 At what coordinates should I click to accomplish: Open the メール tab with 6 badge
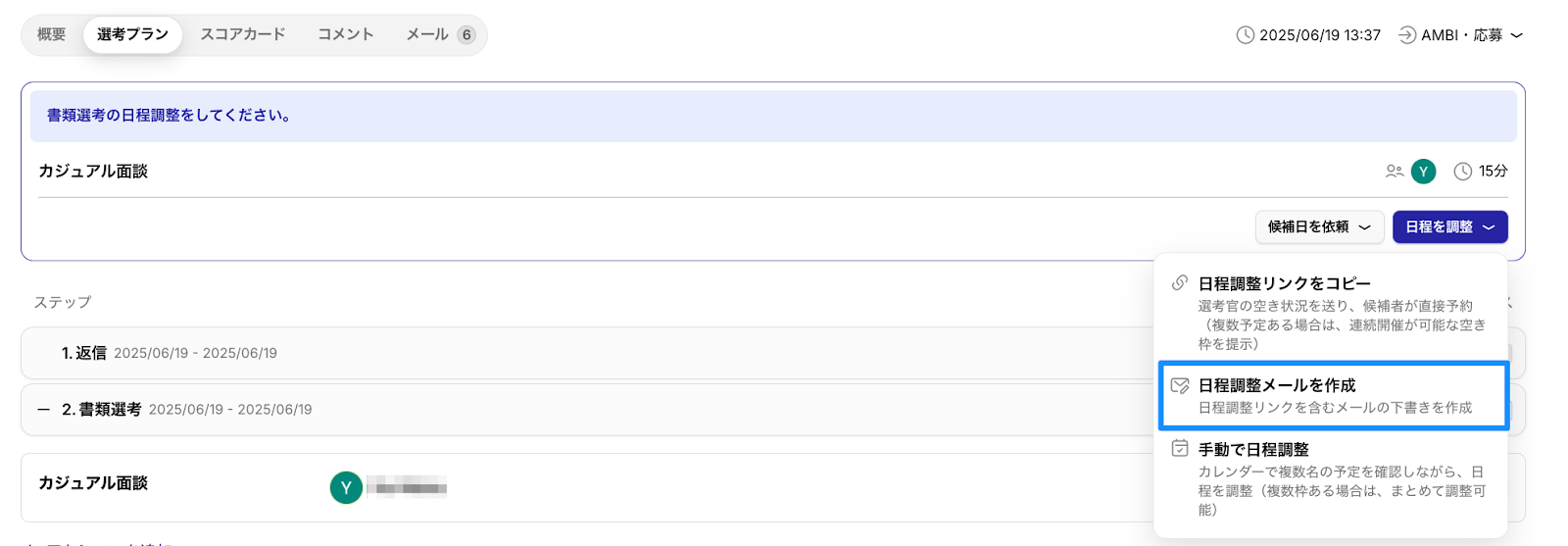pos(440,34)
